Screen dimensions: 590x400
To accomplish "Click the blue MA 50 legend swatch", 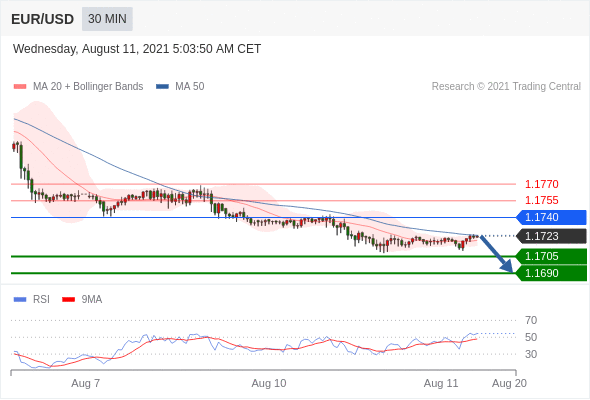I will pos(162,87).
